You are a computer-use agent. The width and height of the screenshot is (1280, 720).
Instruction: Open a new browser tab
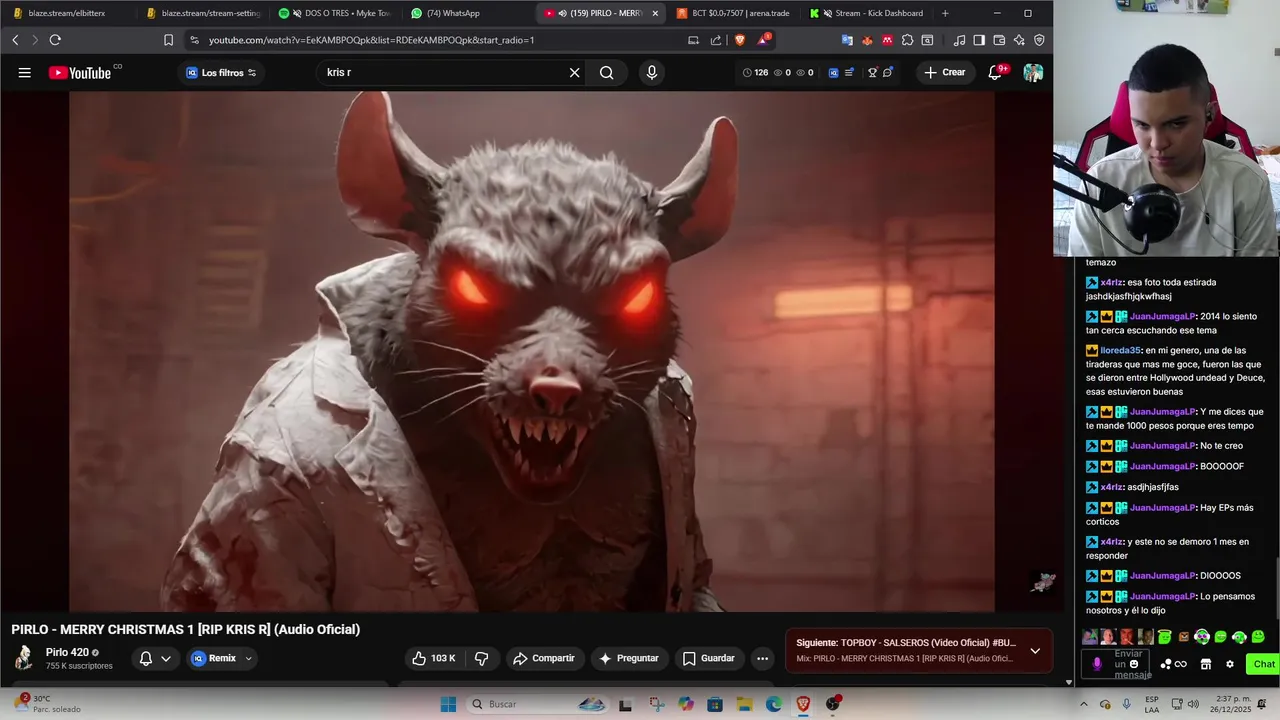945,13
